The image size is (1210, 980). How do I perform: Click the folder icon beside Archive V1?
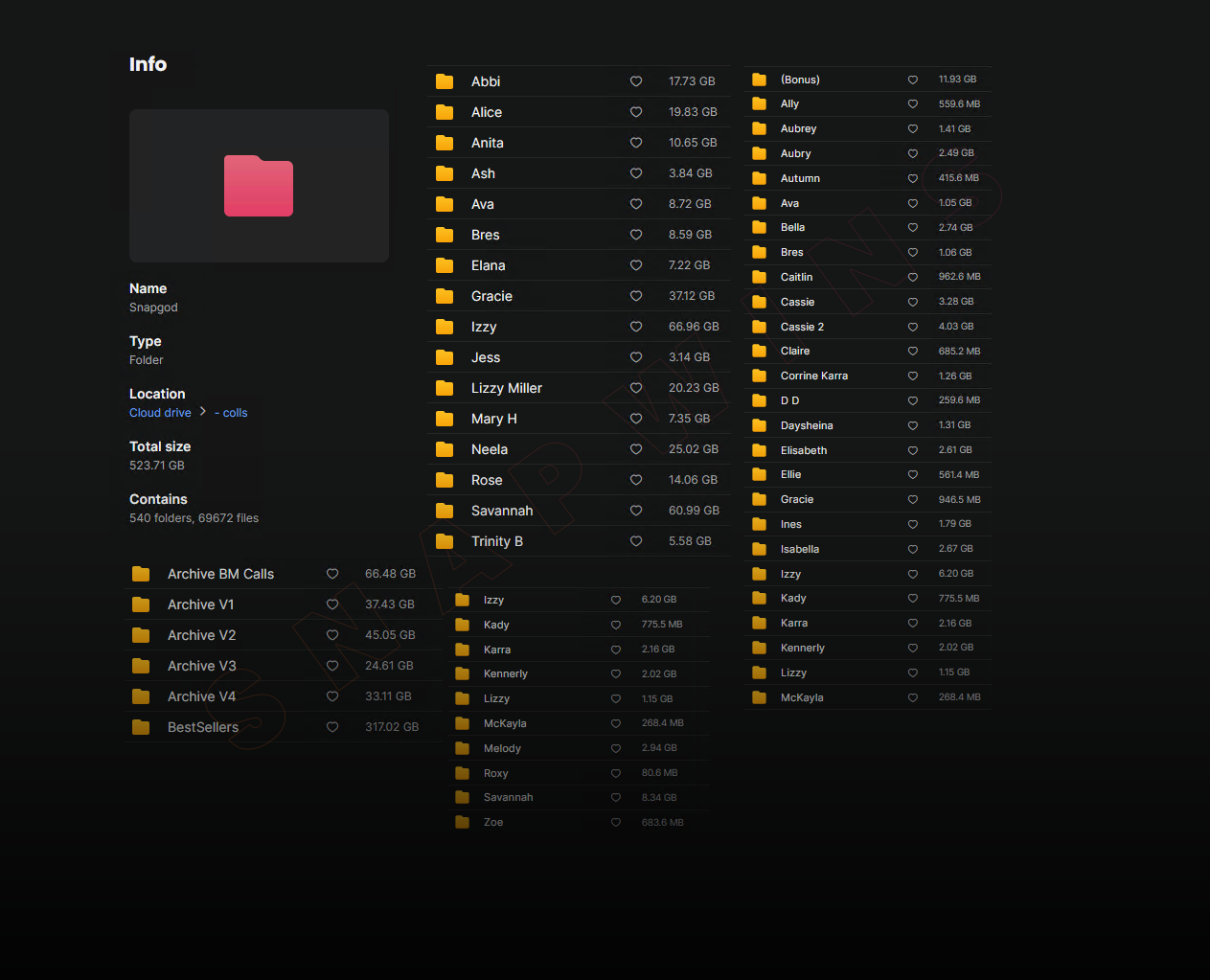[141, 604]
